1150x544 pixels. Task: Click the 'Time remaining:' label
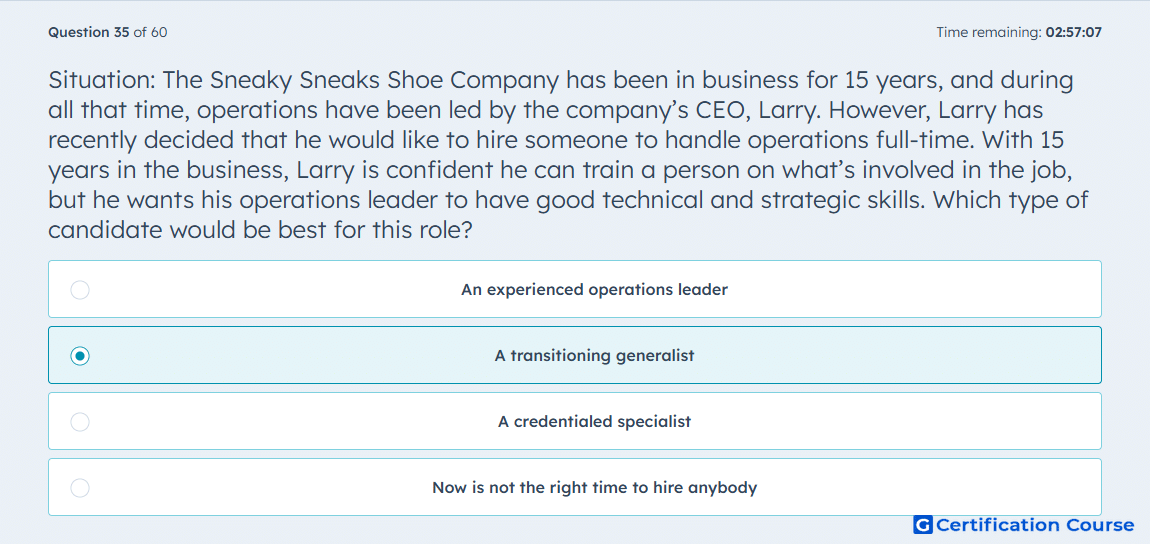[x=989, y=32]
